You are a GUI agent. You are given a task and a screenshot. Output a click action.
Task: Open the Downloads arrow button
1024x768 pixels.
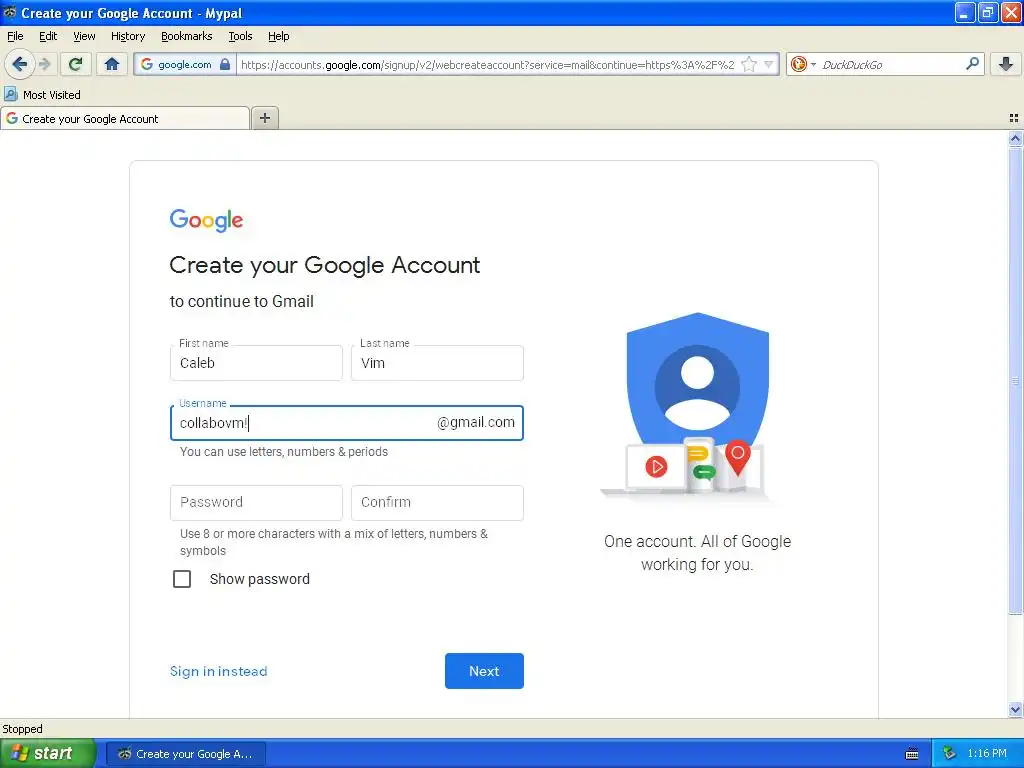[1006, 64]
